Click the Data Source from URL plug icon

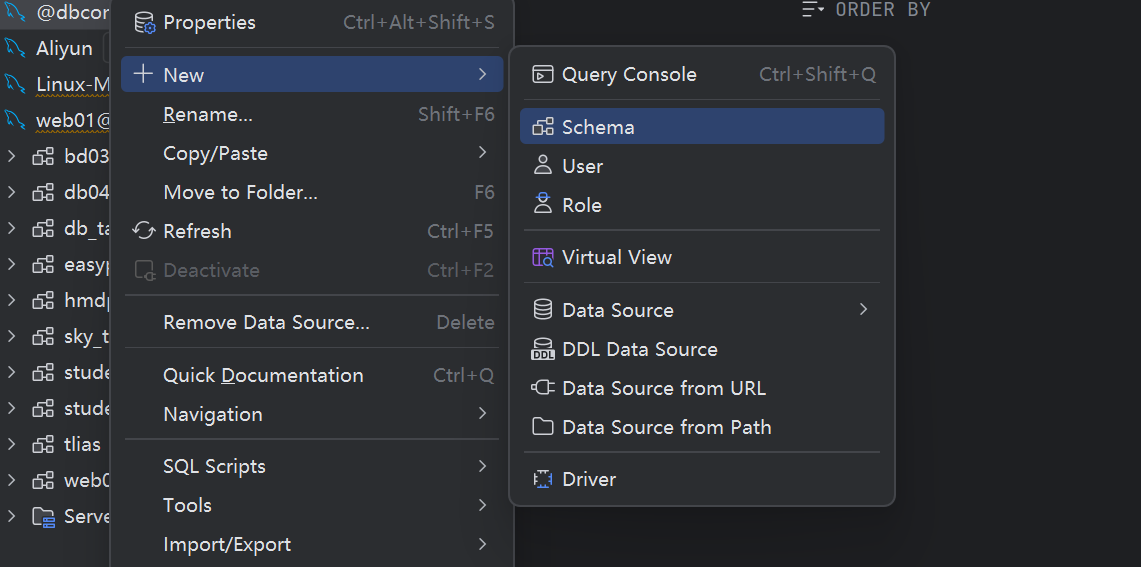pos(543,388)
